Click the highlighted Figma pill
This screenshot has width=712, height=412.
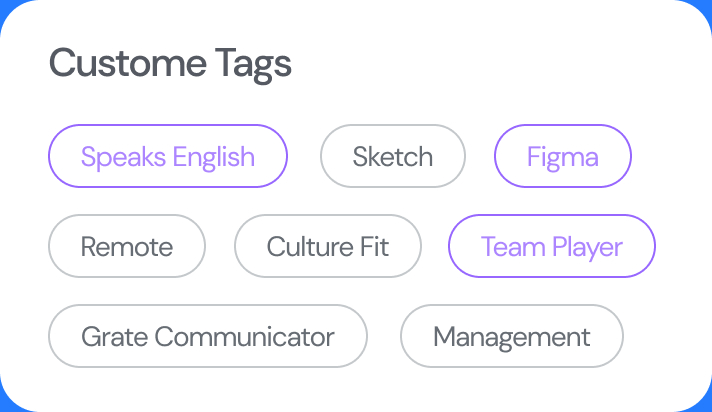tap(563, 157)
